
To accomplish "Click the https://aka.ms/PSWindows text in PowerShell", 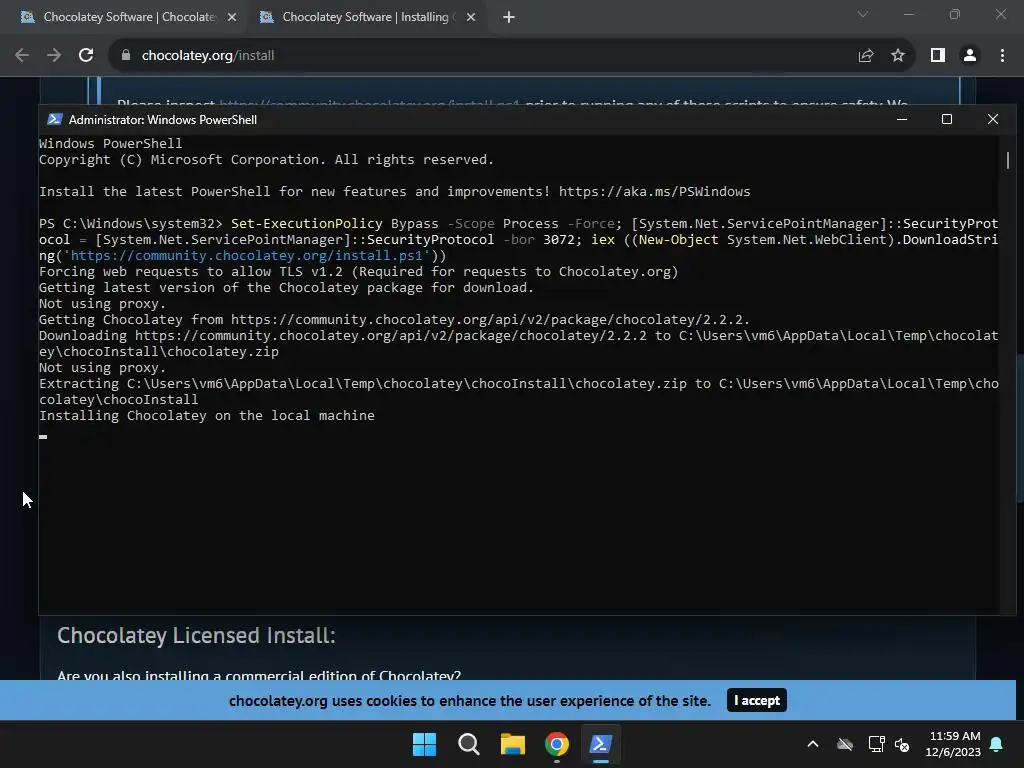I will [654, 191].
